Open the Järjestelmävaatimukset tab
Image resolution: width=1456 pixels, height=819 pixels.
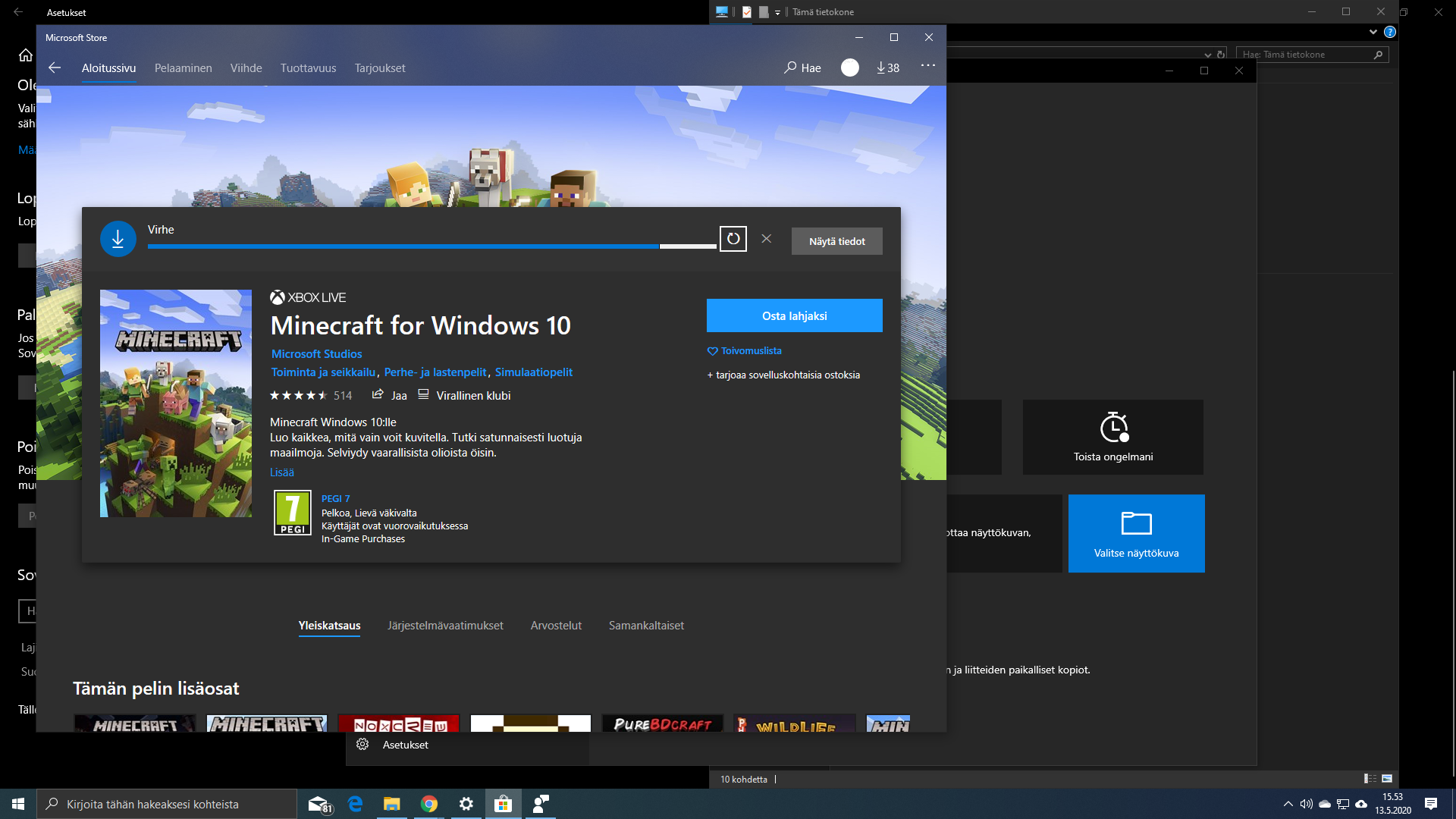[x=445, y=626]
